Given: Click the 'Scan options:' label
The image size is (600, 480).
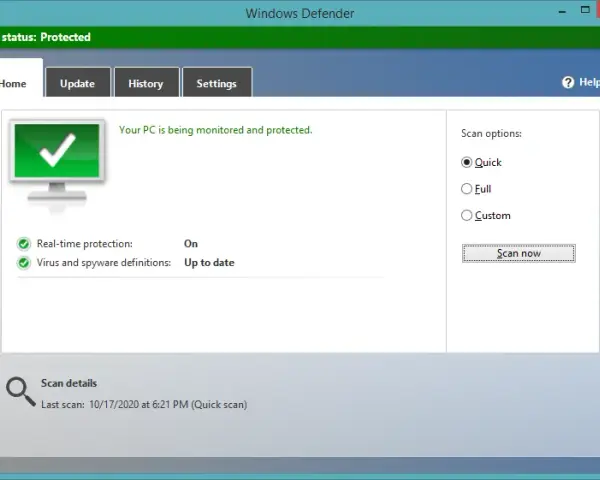Looking at the screenshot, I should [491, 134].
